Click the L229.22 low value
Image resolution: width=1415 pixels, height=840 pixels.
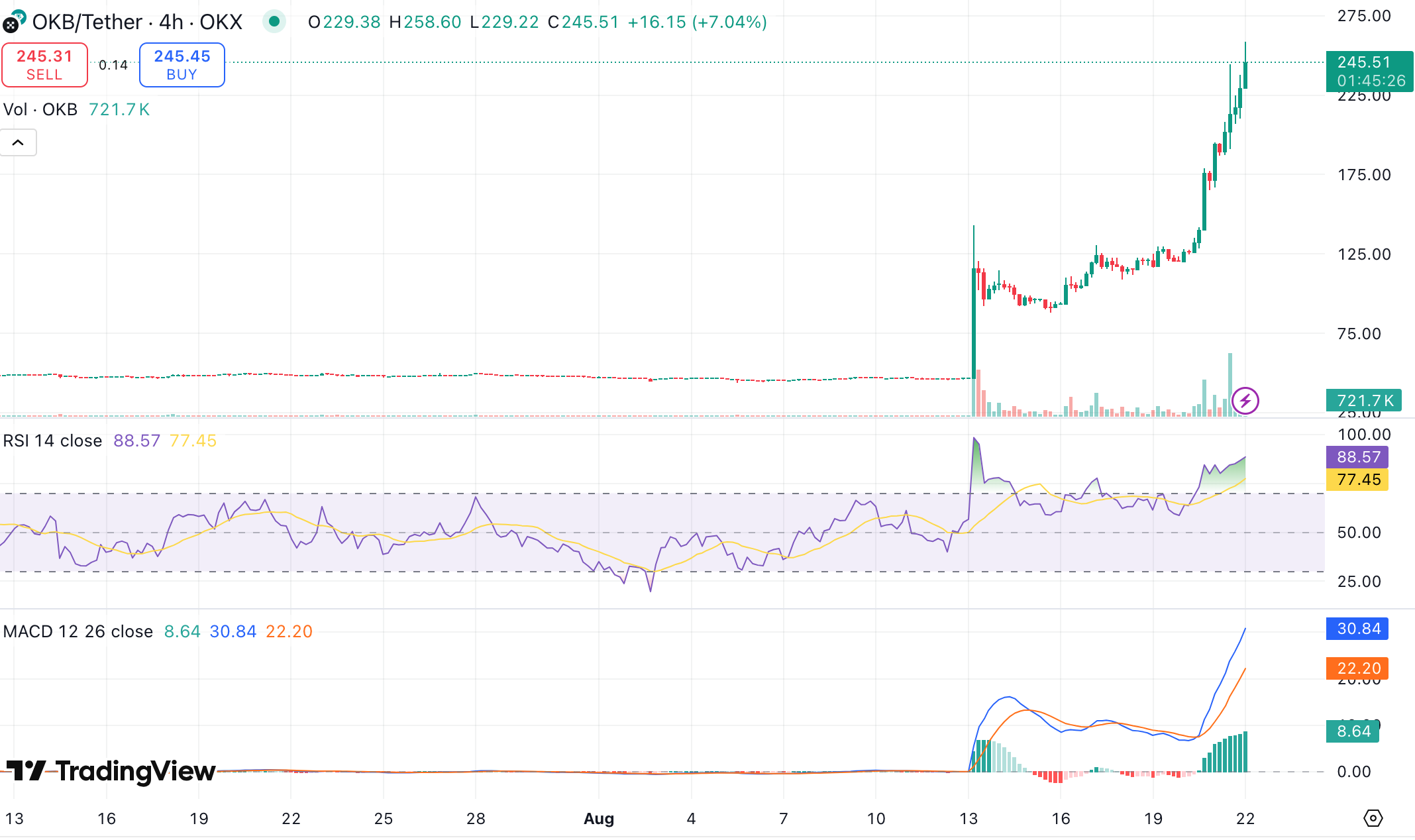tap(504, 22)
